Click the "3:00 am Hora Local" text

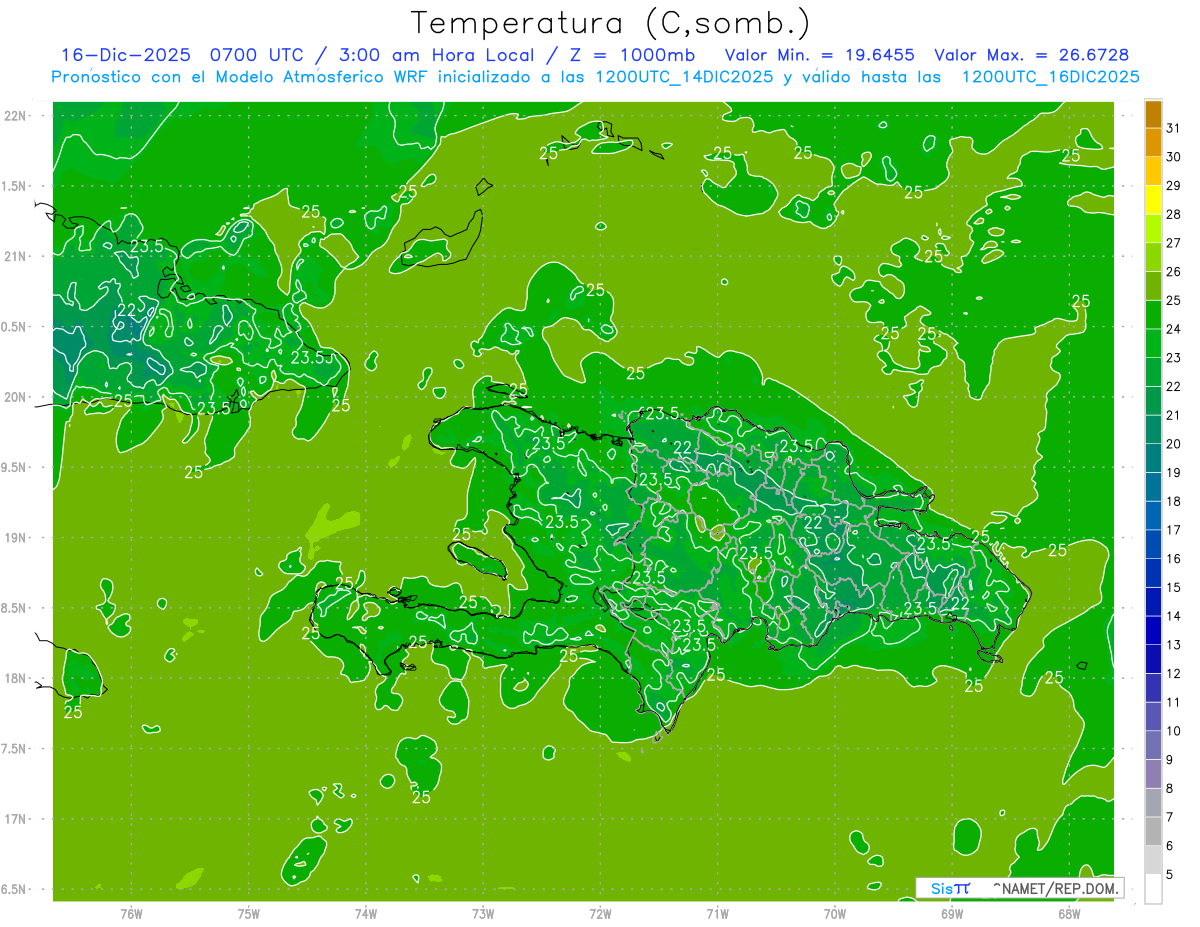(x=436, y=55)
